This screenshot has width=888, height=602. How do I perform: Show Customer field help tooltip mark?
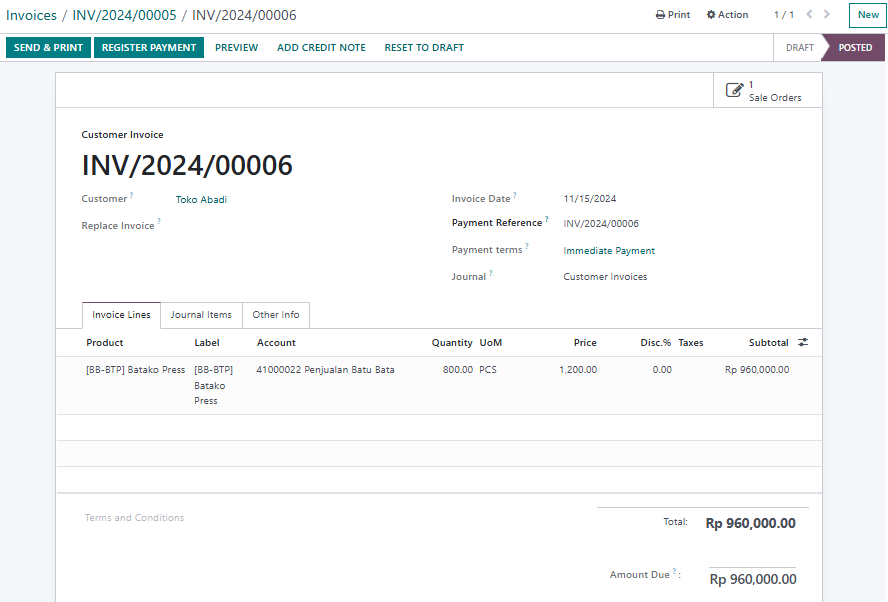click(131, 196)
